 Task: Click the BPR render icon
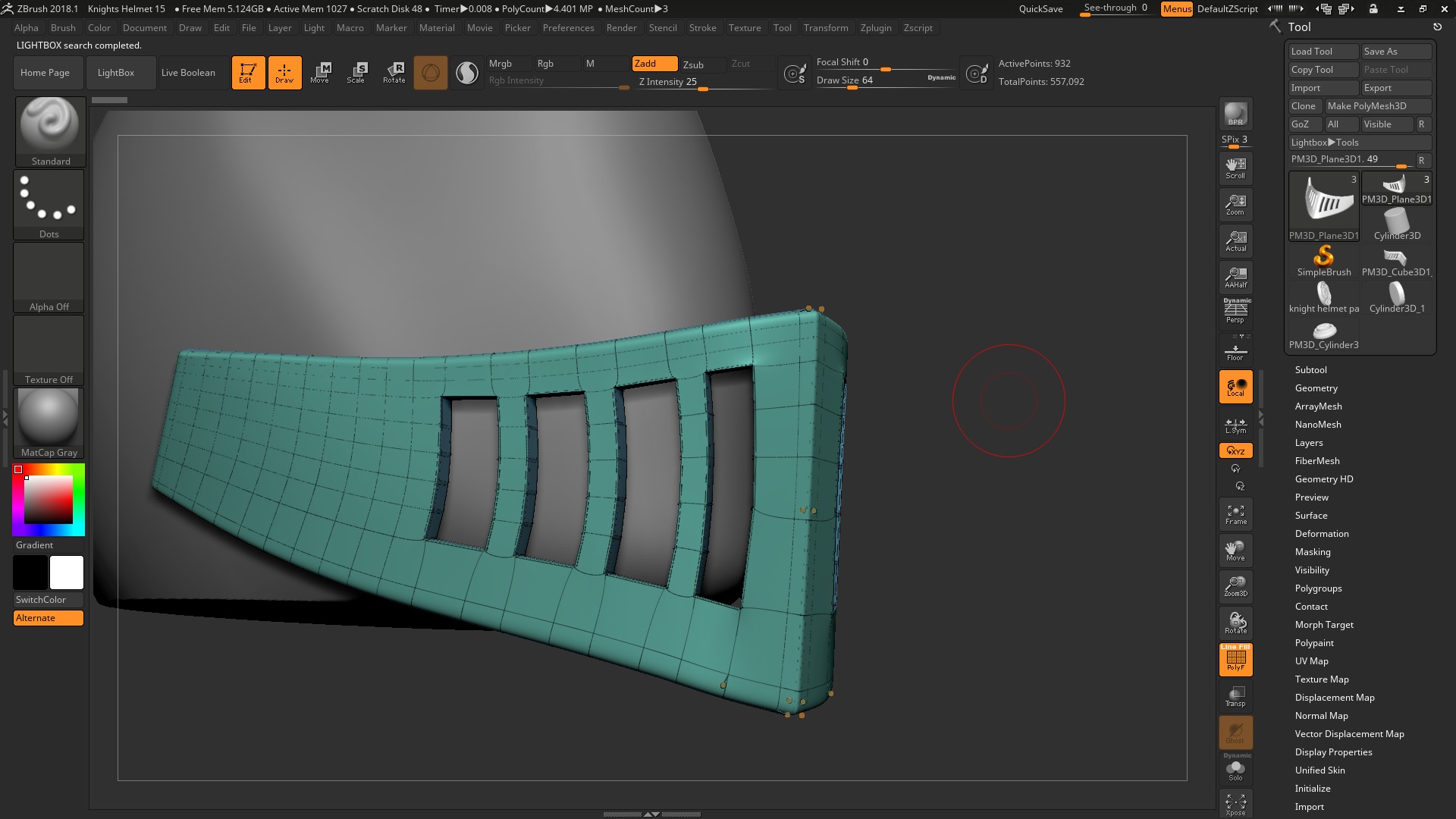[1235, 114]
